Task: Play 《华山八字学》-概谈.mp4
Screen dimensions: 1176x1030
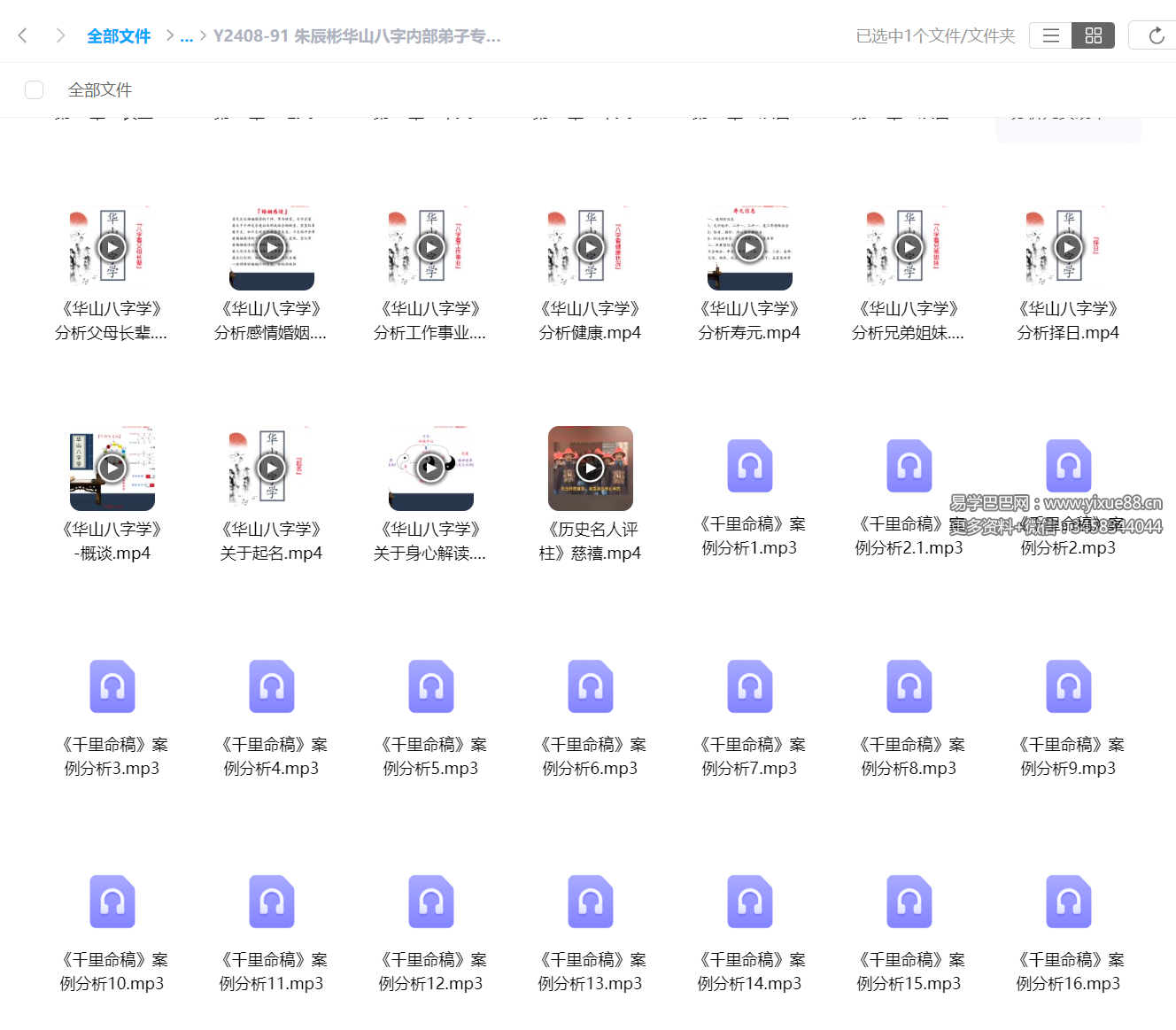Action: click(112, 468)
